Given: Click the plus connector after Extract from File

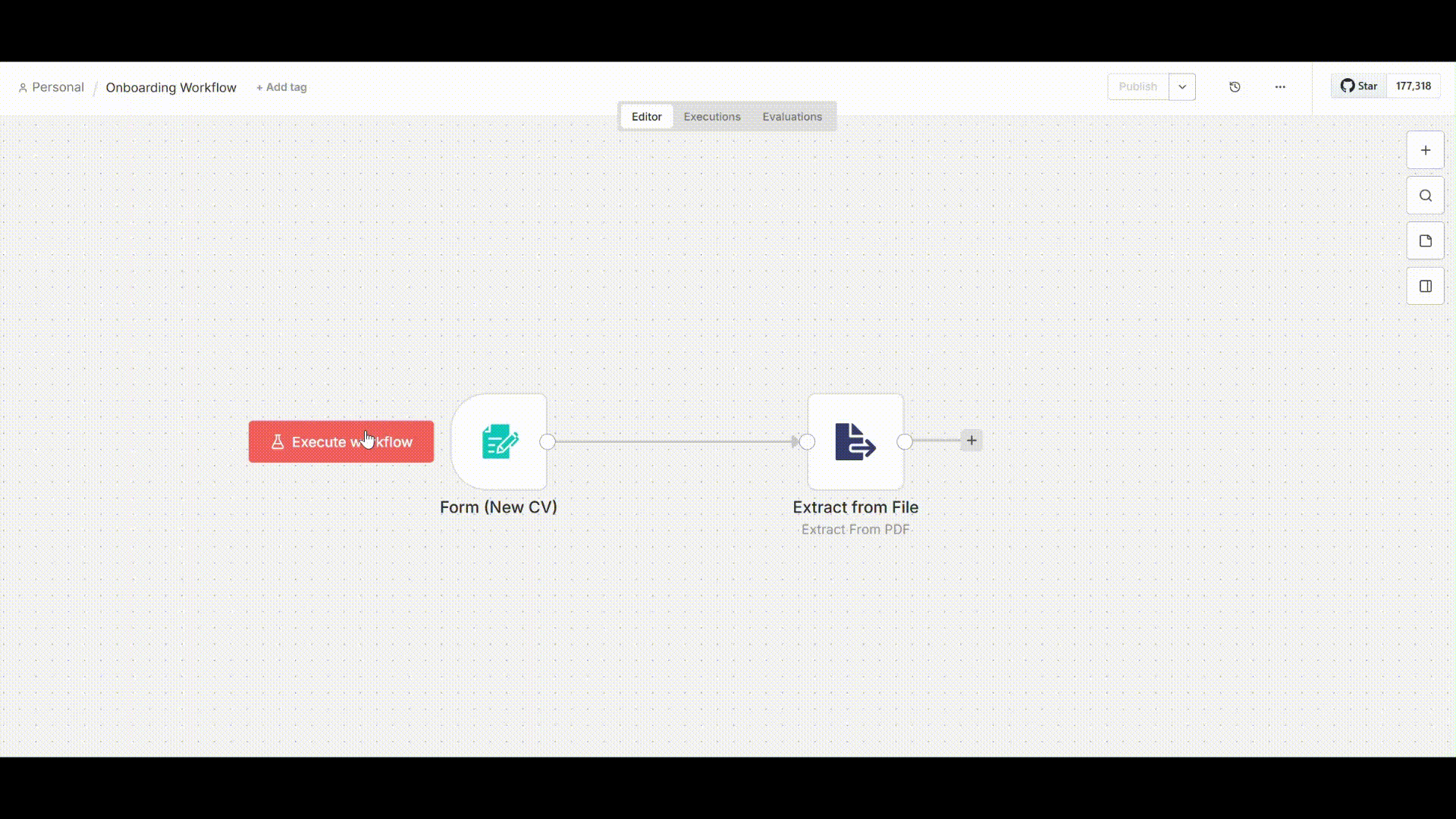Looking at the screenshot, I should [971, 441].
